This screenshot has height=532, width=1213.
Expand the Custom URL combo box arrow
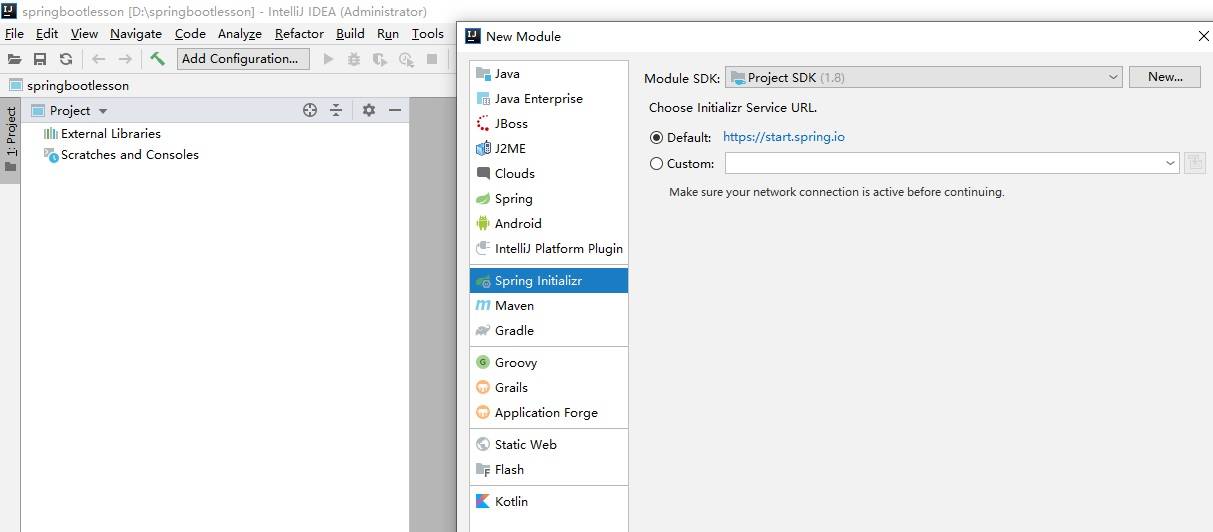click(1170, 163)
